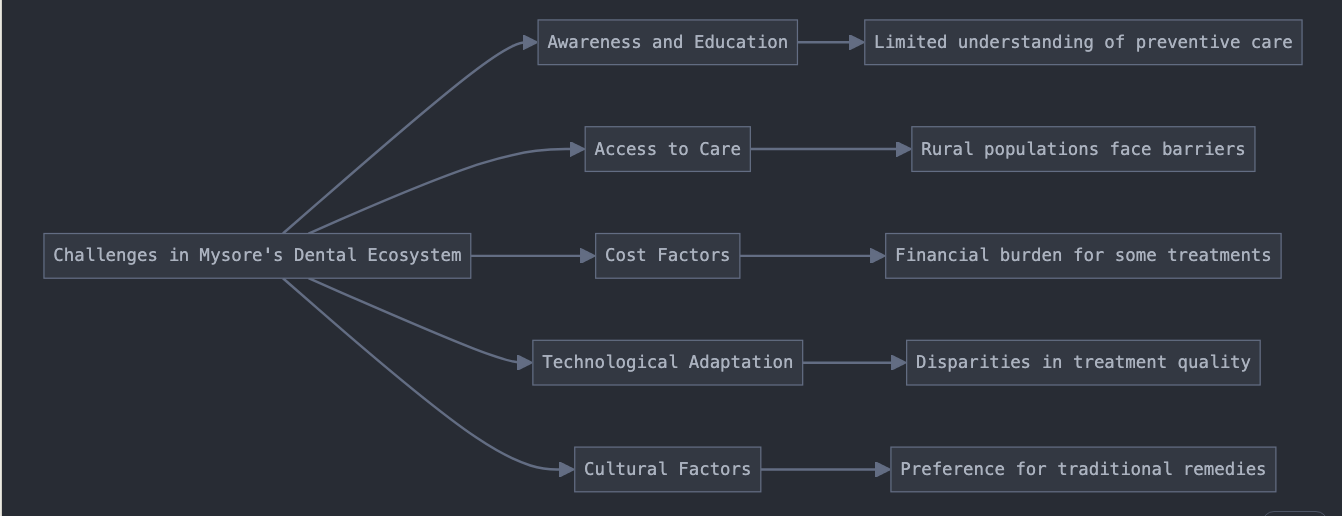Viewport: 1342px width, 516px height.
Task: Click arrowhead pointing into Cultural Factors
Action: pyautogui.click(x=566, y=469)
